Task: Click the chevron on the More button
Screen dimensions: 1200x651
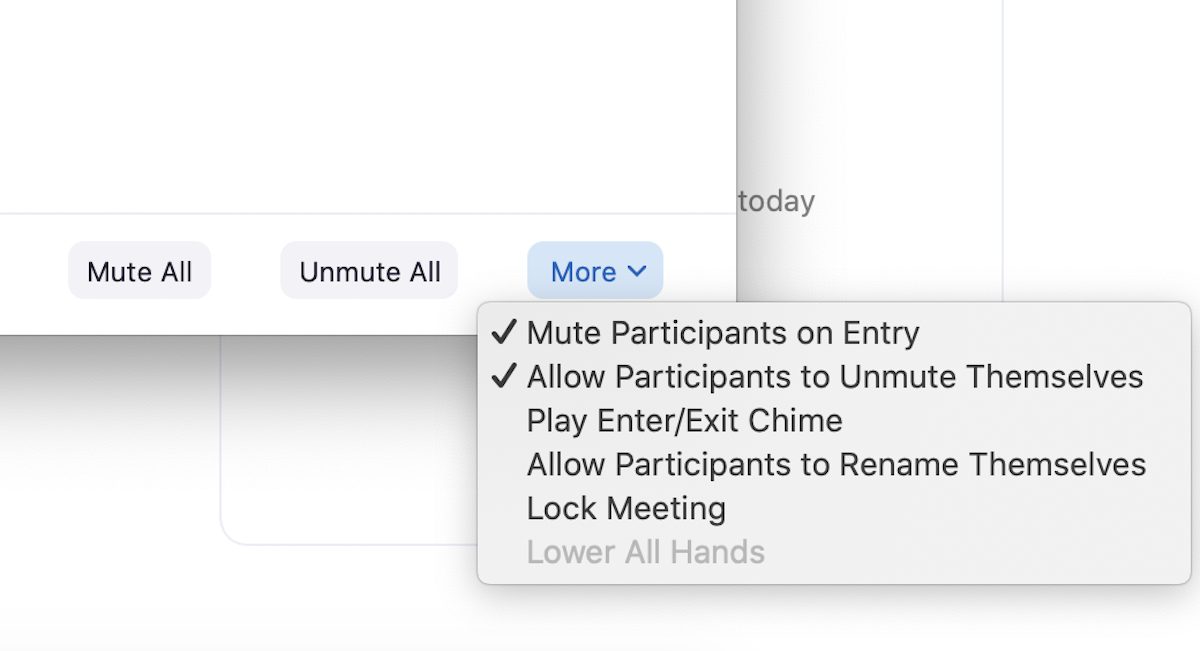Action: 637,271
